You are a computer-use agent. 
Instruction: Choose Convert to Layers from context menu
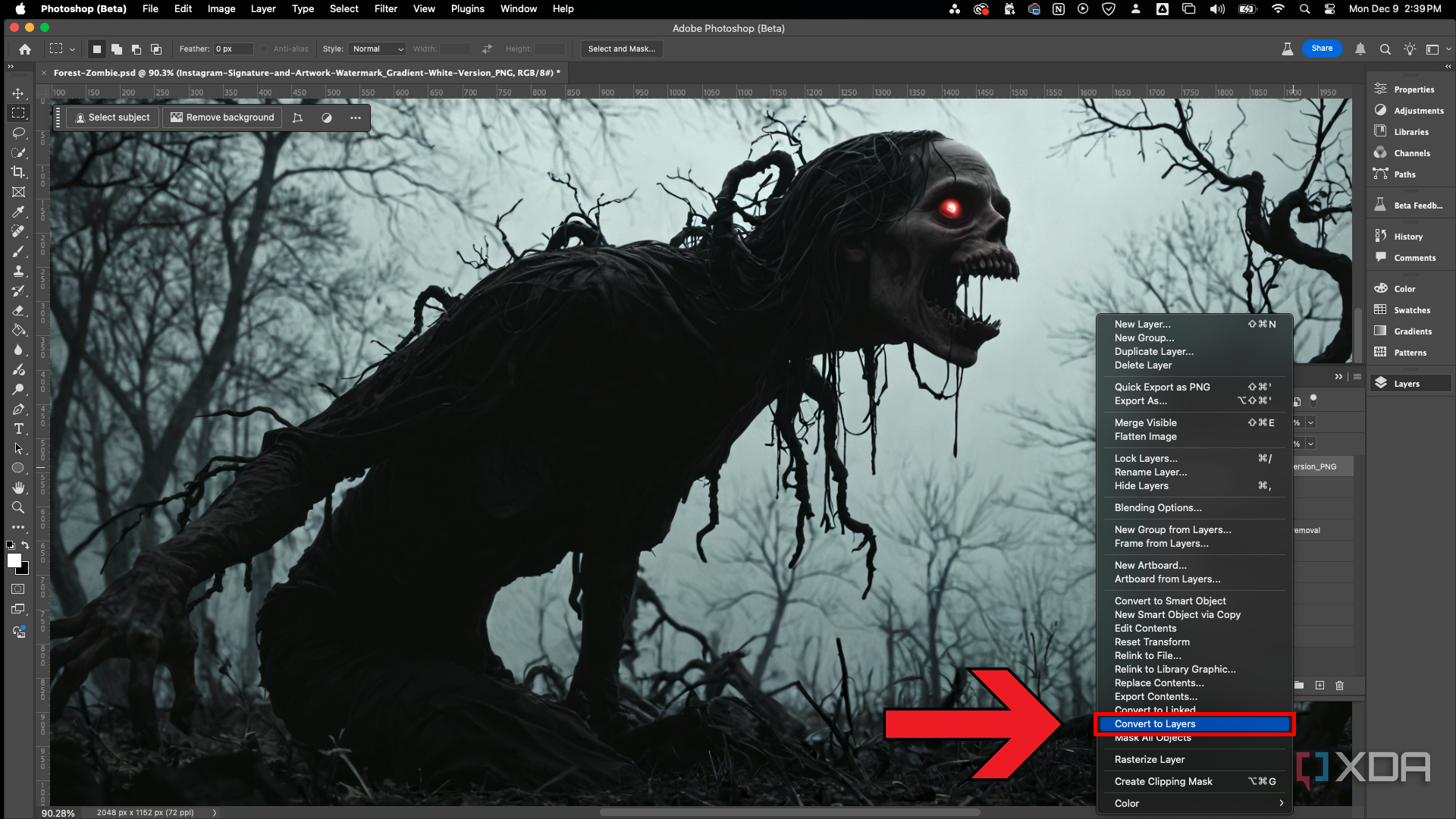point(1195,724)
